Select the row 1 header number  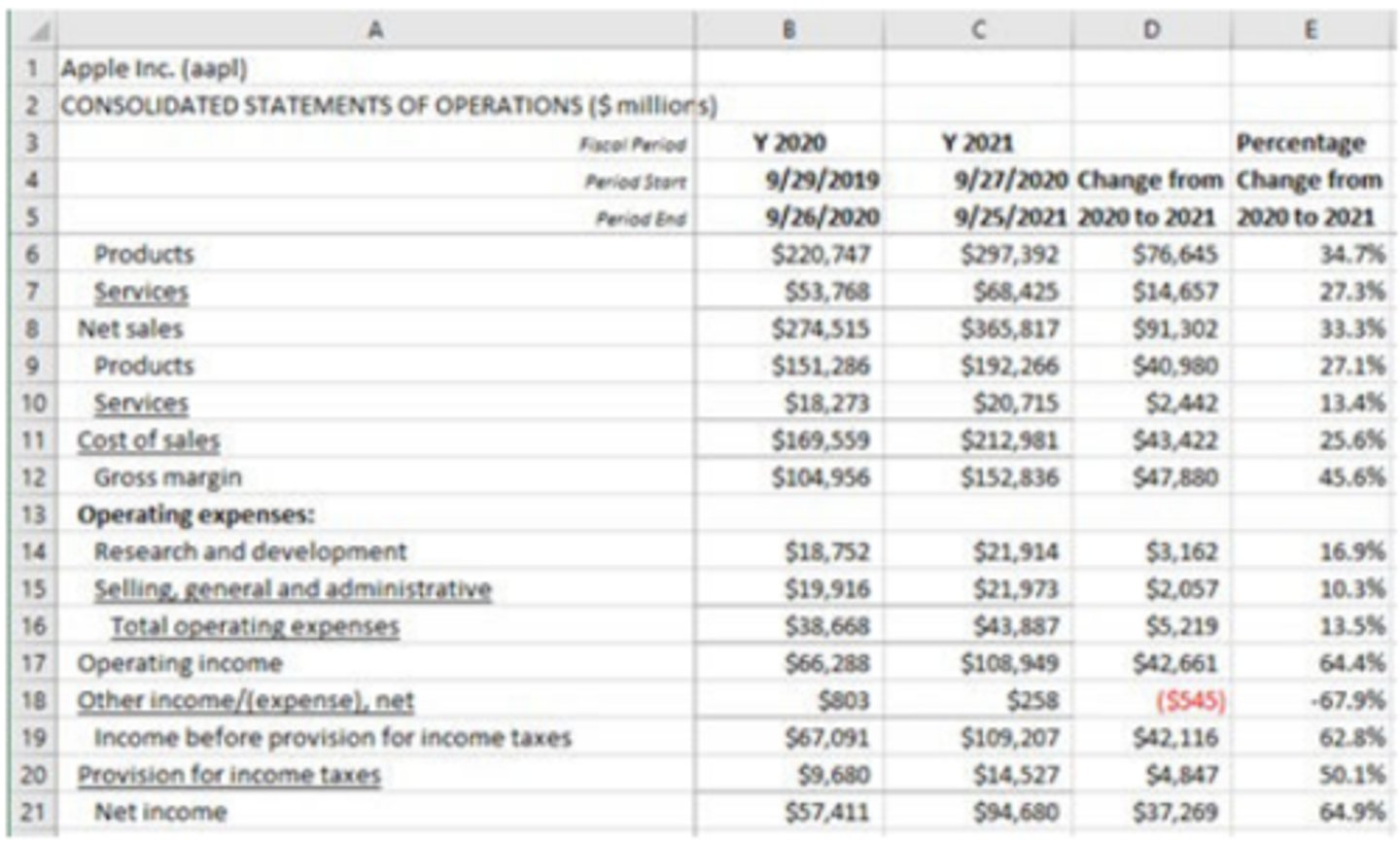tap(33, 69)
